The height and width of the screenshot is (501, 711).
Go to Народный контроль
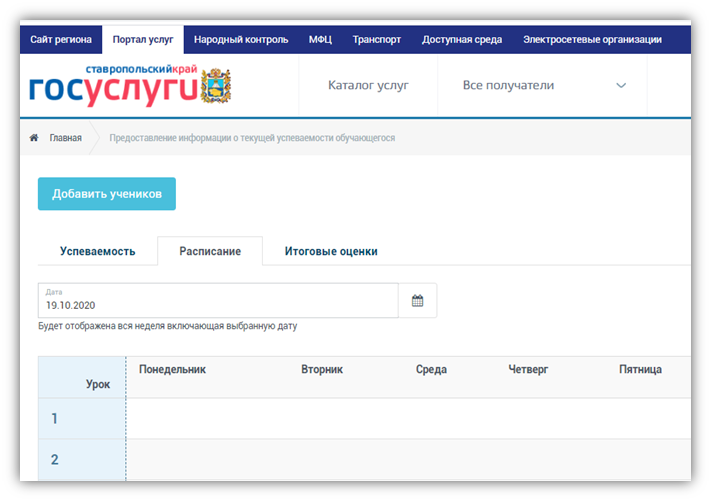[241, 39]
